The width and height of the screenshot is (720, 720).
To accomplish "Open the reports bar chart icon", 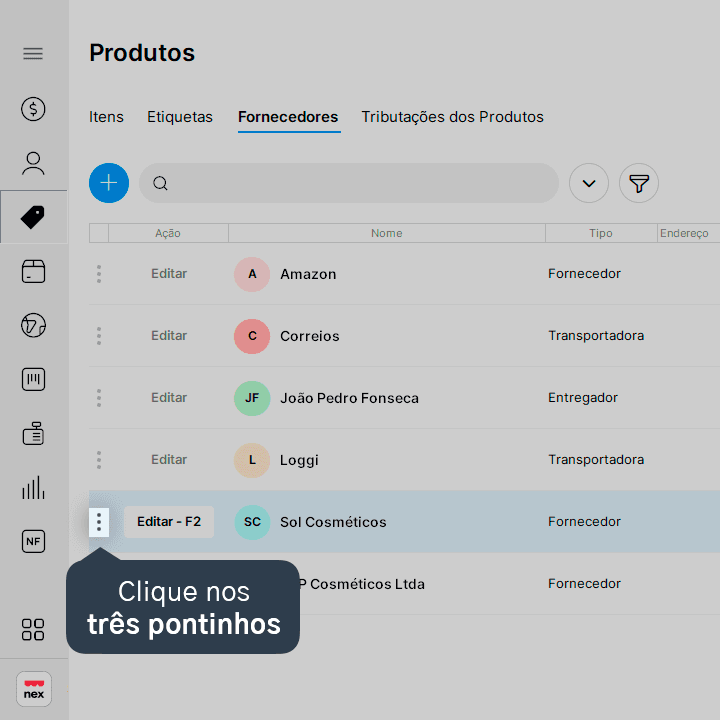I will [33, 487].
